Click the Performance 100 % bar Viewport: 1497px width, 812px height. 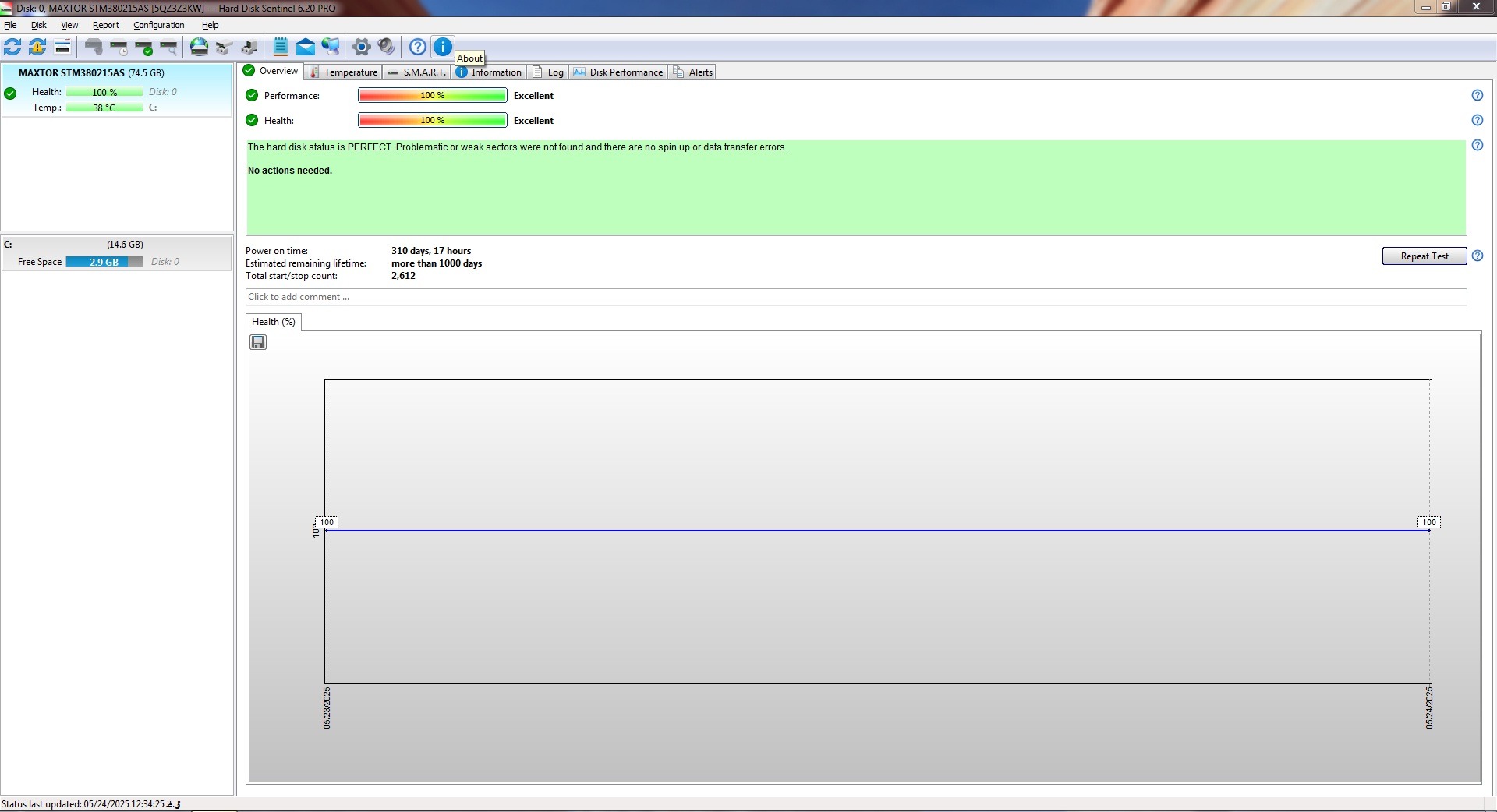click(x=433, y=95)
